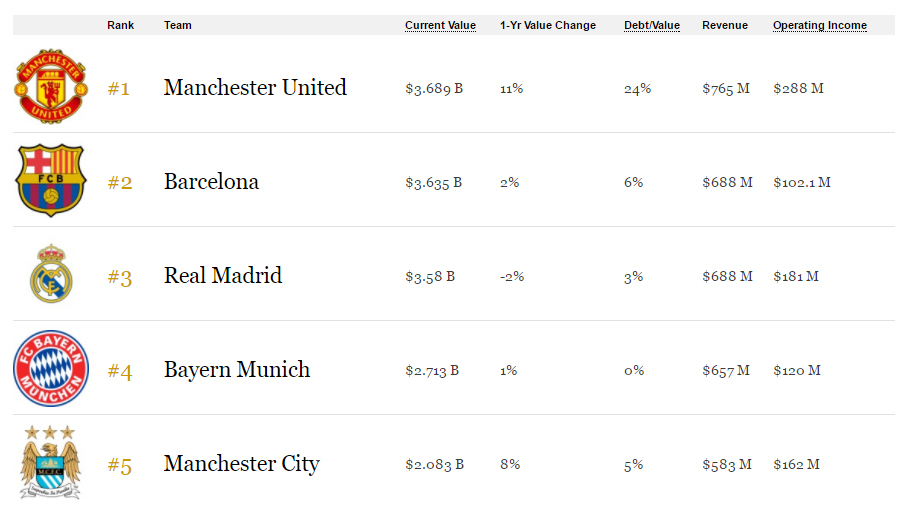Open the Bayern Munich team name
Screen dimensions: 915x506
pos(236,369)
